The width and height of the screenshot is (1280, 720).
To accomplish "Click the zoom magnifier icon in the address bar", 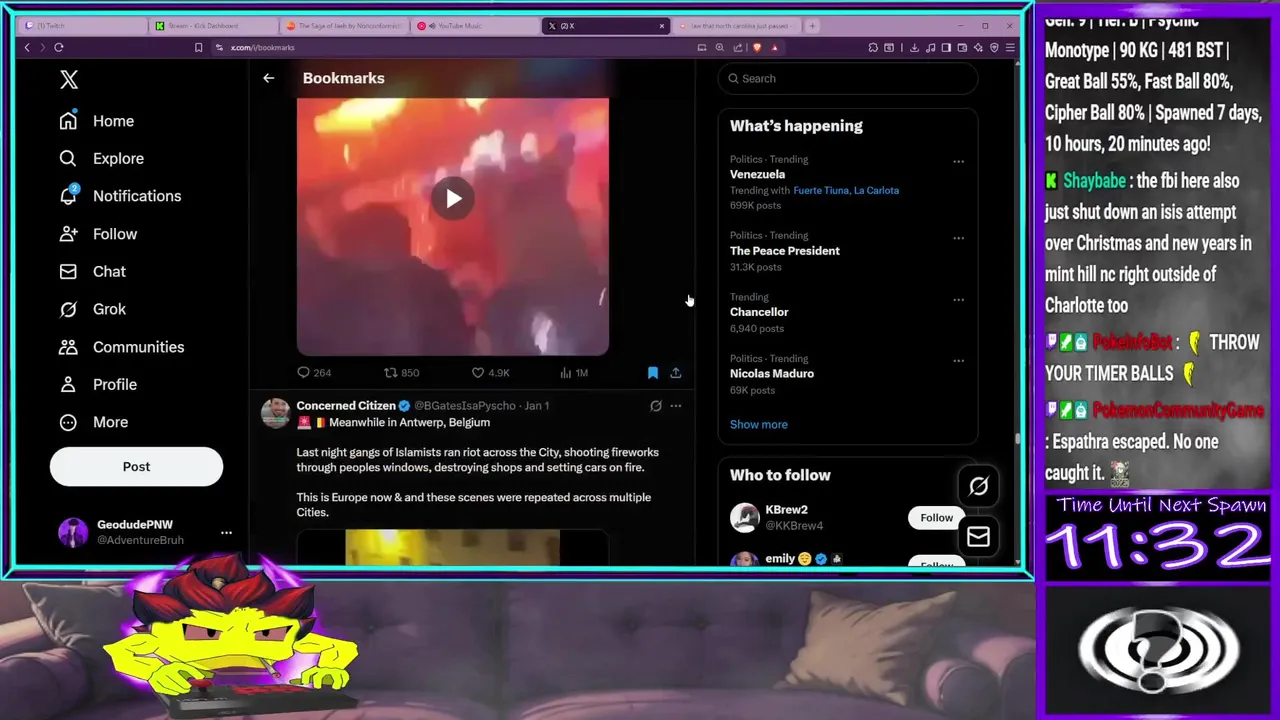I will click(x=720, y=47).
